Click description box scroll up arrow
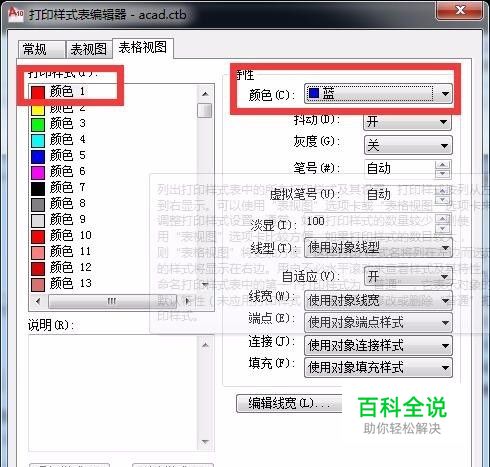 206,344
